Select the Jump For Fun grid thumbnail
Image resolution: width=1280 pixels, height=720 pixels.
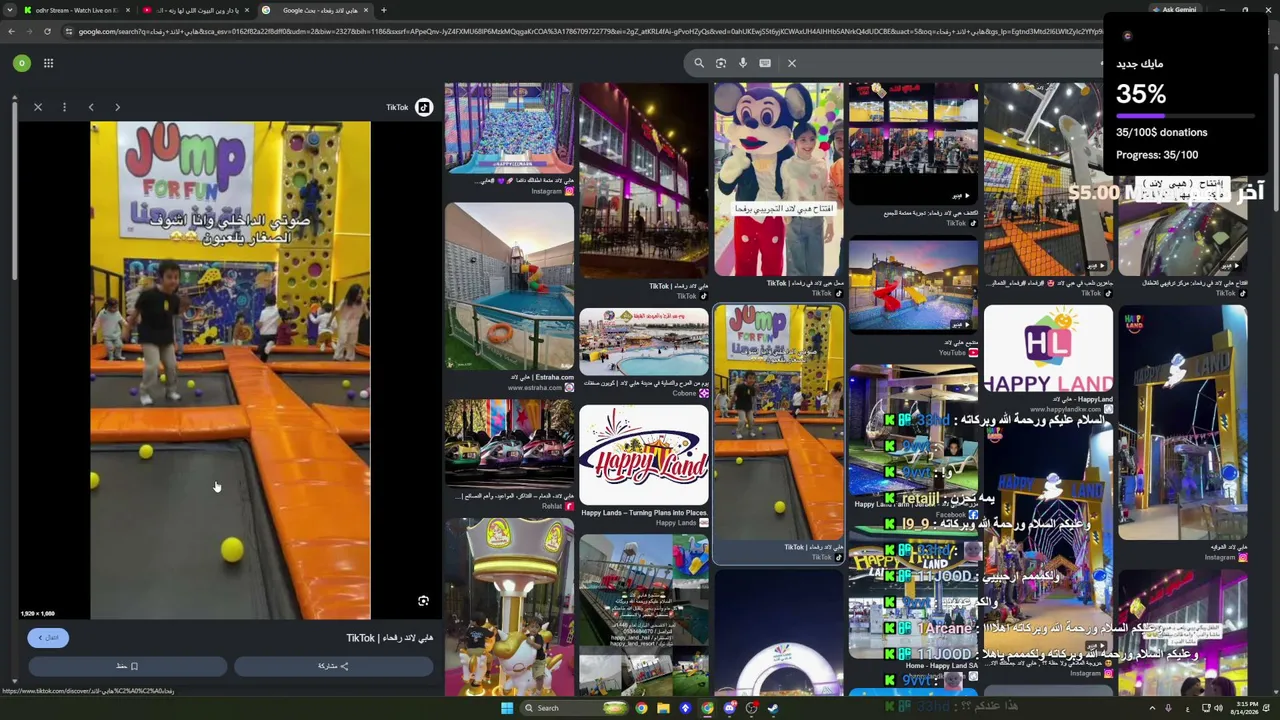[778, 422]
